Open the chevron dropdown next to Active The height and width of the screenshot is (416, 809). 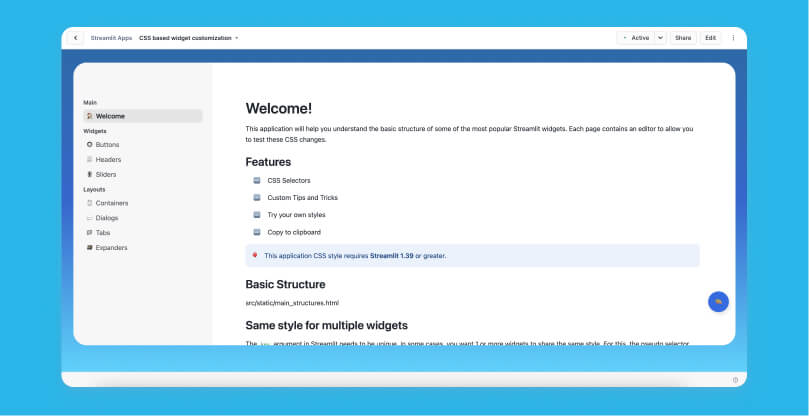660,38
